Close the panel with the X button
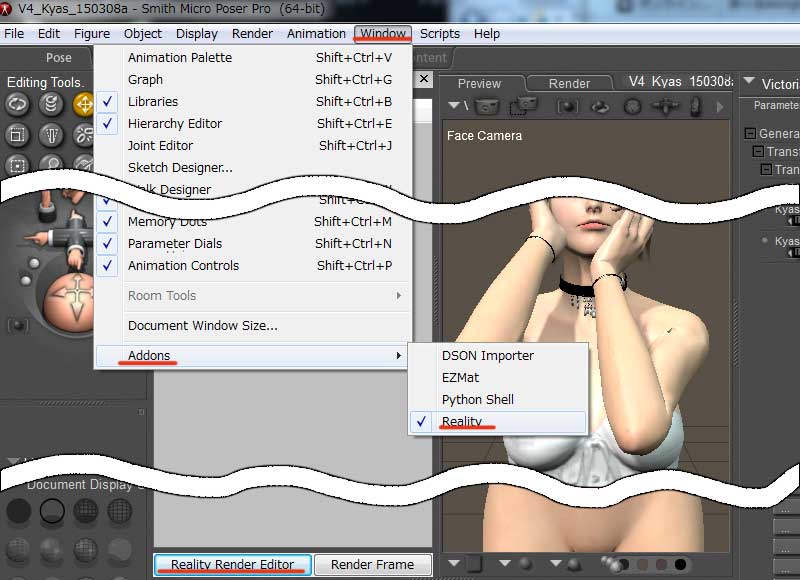This screenshot has height=580, width=800. [x=424, y=79]
